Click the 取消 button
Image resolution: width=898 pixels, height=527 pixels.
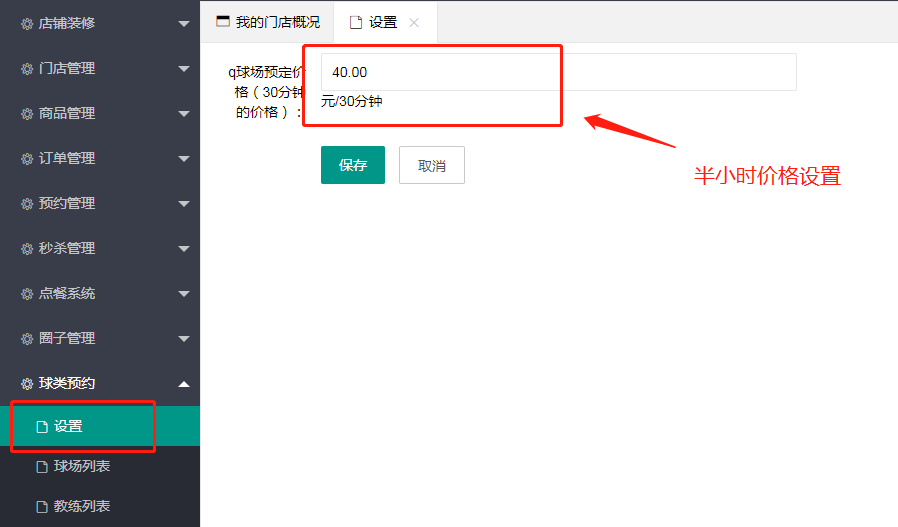point(432,166)
